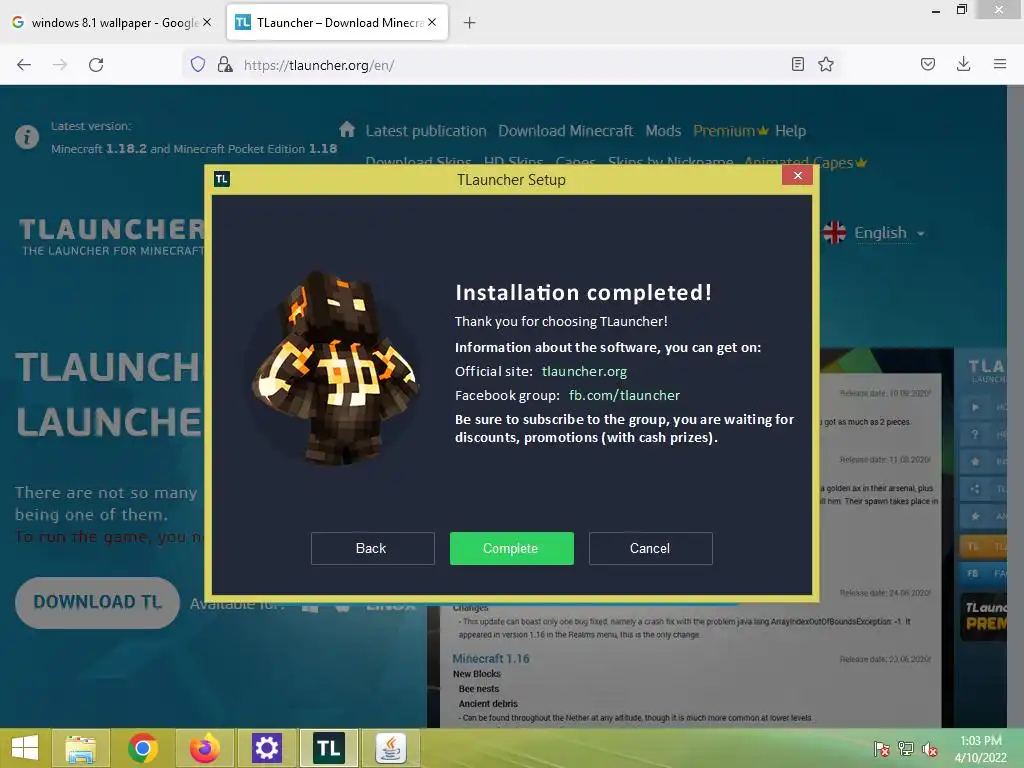Viewport: 1024px width, 768px height.
Task: Click the Back button in TLauncher Setup
Action: pos(372,548)
